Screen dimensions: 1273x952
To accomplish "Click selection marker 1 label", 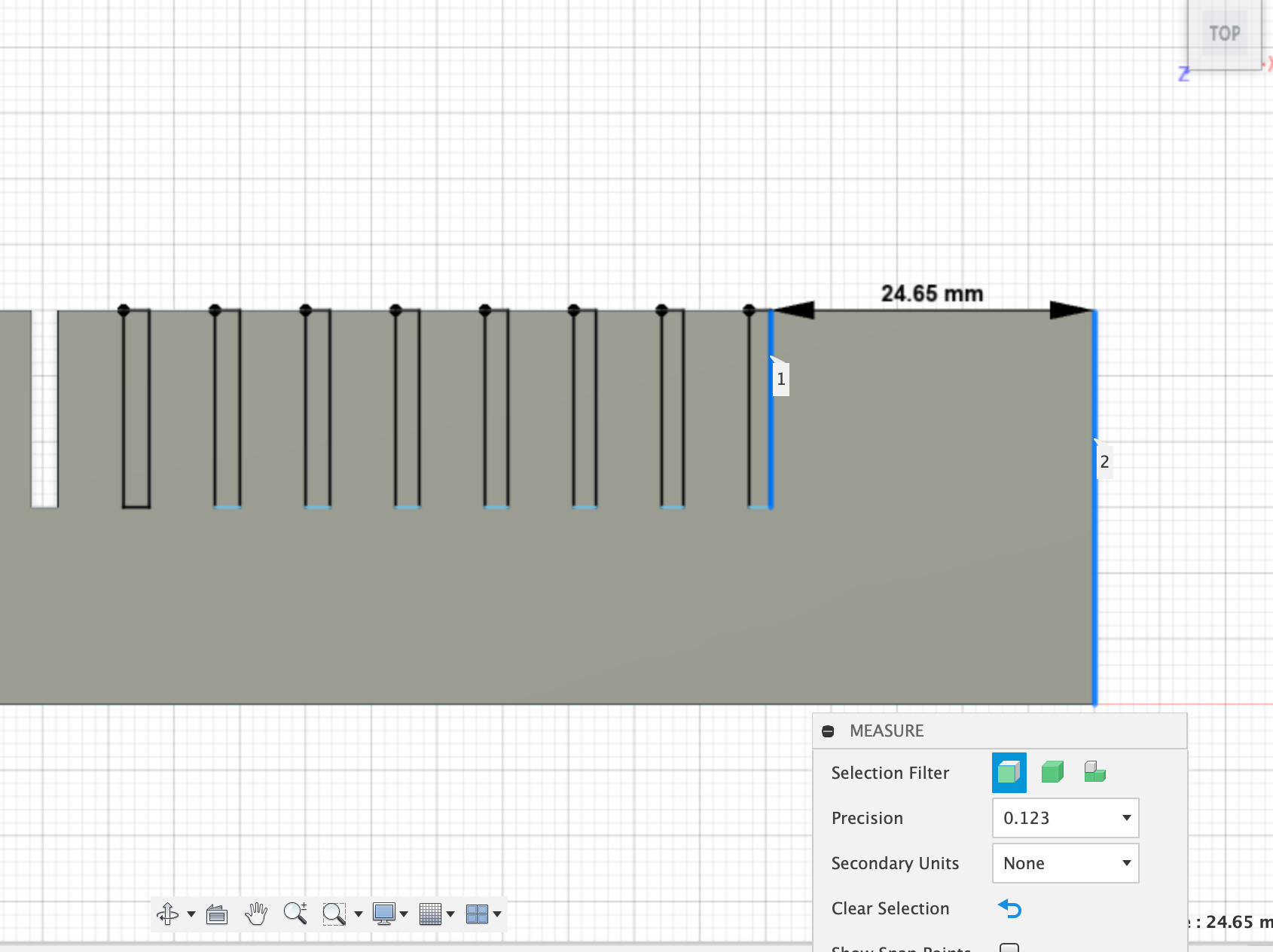I will tap(781, 379).
